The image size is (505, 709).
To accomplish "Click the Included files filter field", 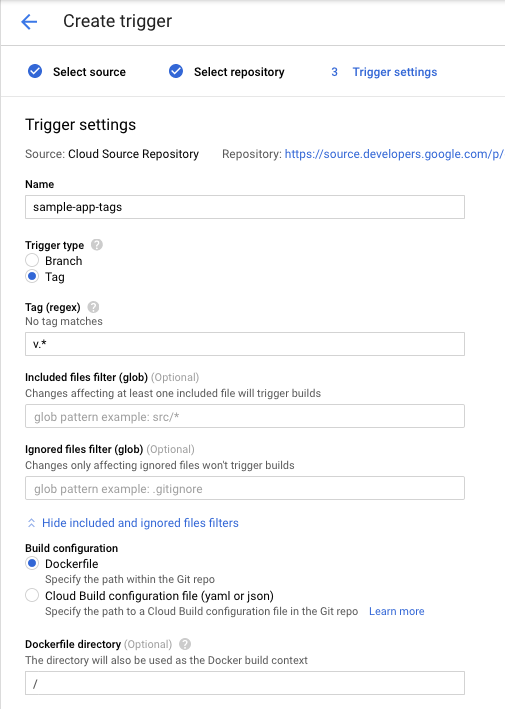I will pyautogui.click(x=245, y=416).
